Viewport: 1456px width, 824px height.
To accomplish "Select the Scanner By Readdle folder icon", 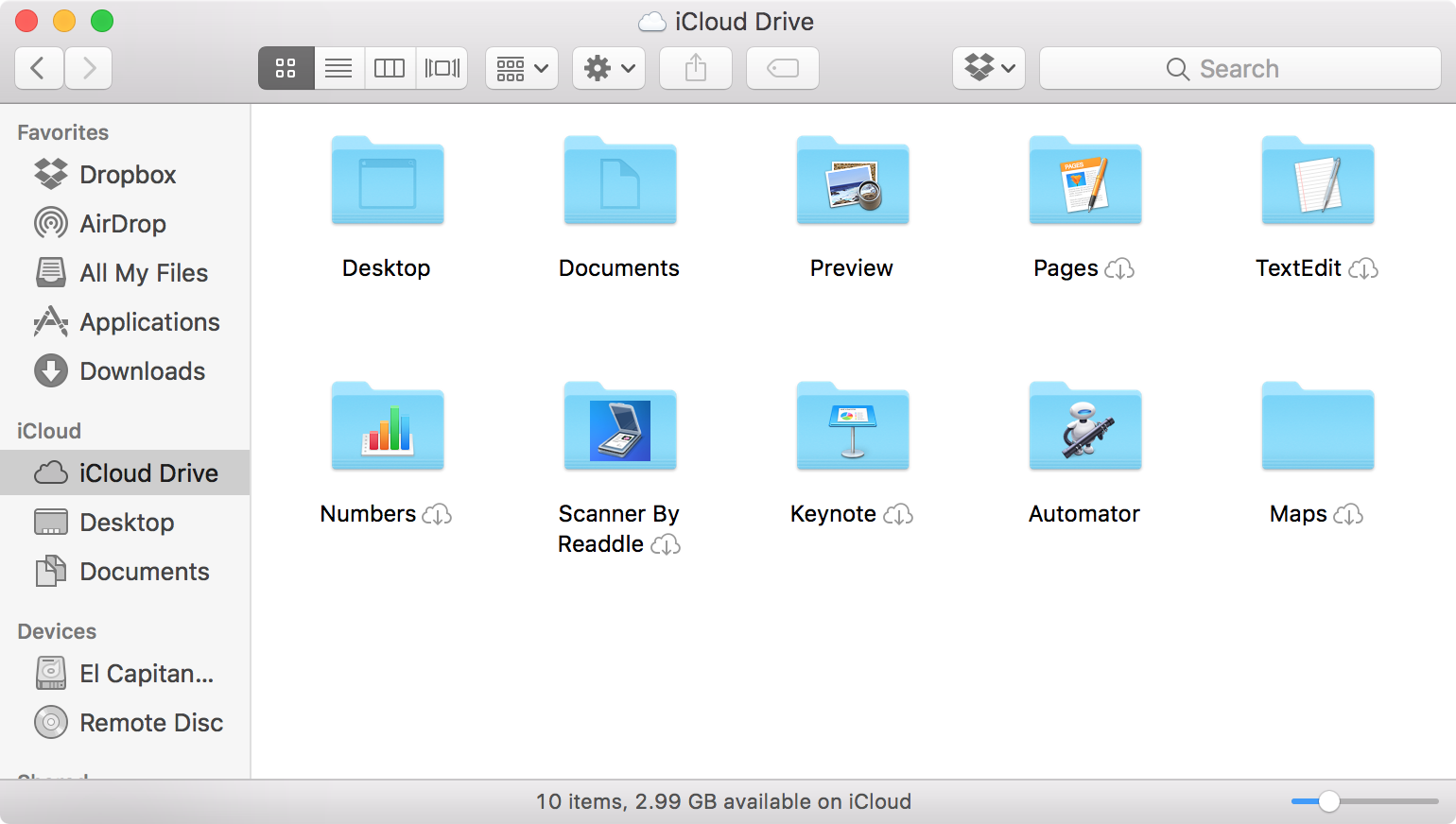I will (620, 426).
